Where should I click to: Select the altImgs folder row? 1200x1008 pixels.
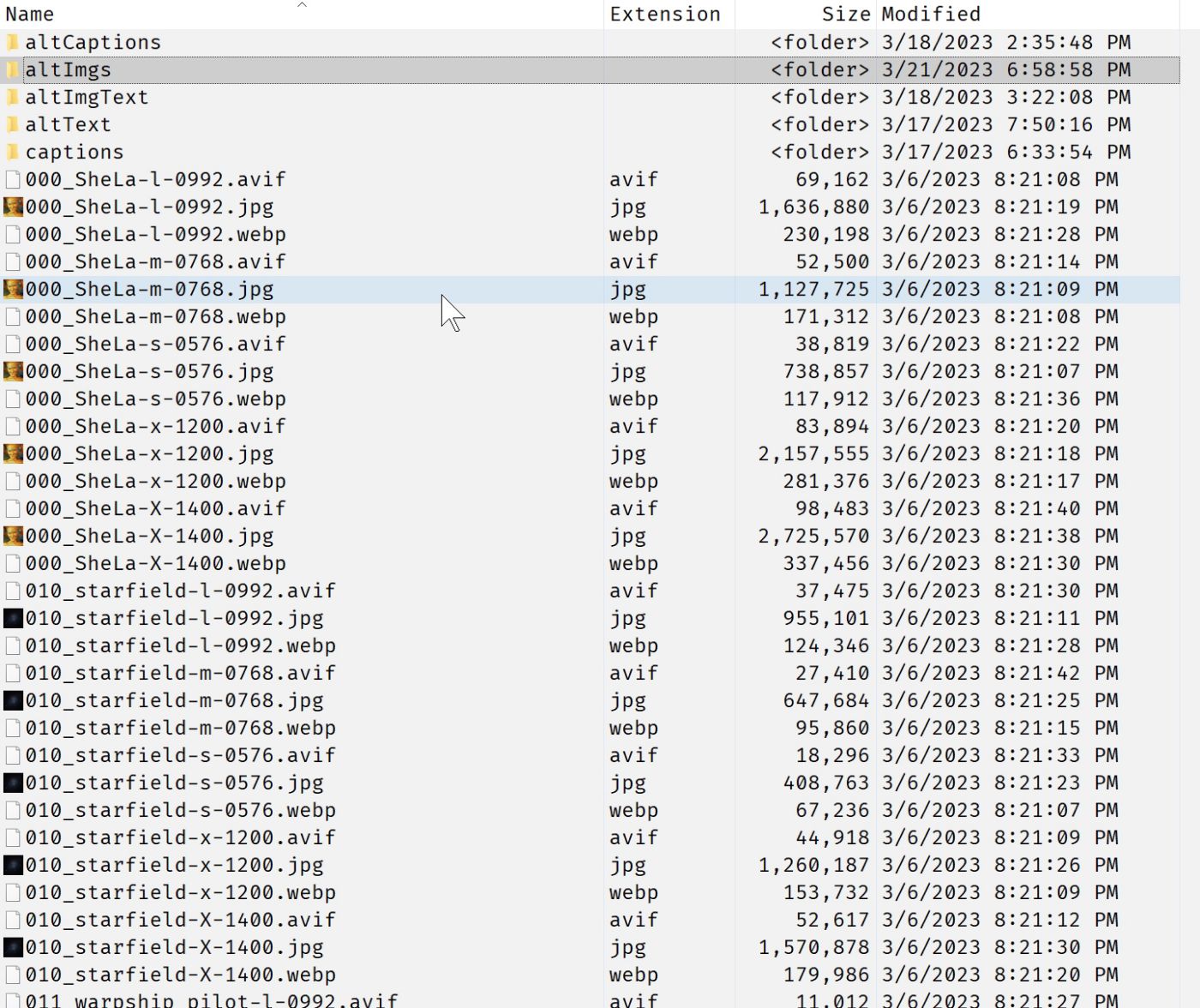tap(68, 69)
